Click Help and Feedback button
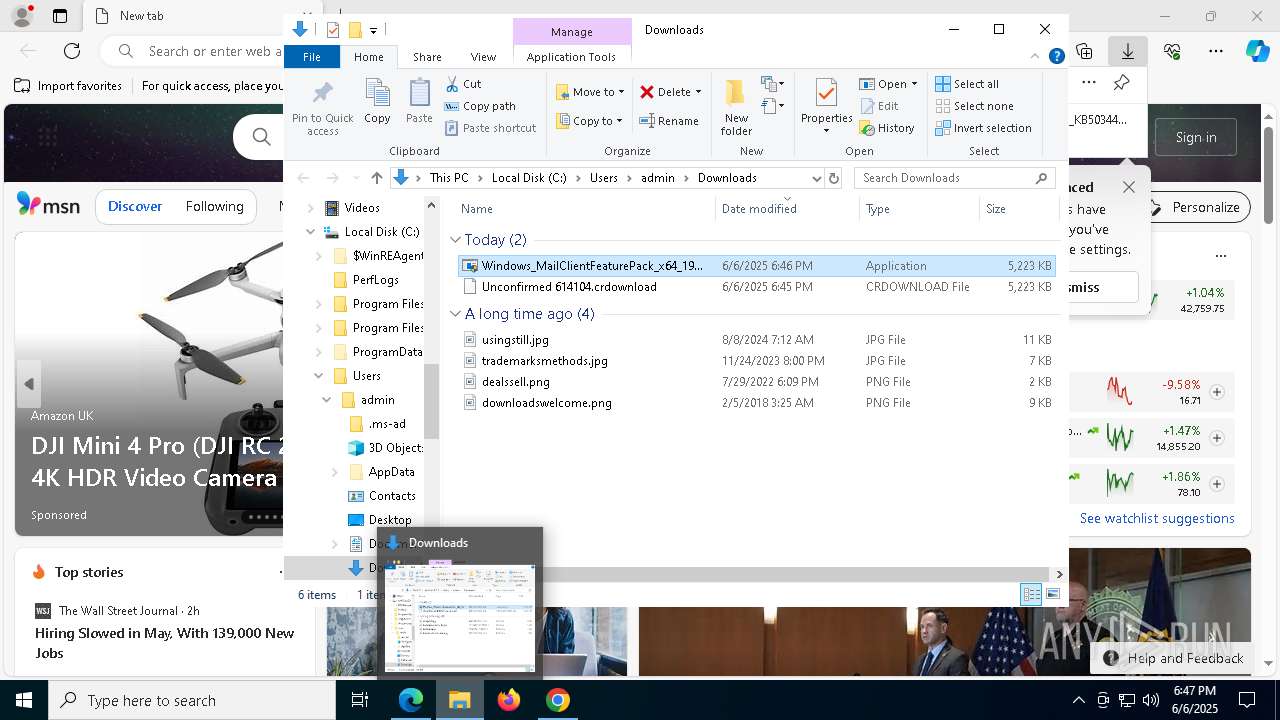The height and width of the screenshot is (720, 1280). pyautogui.click(x=1174, y=658)
